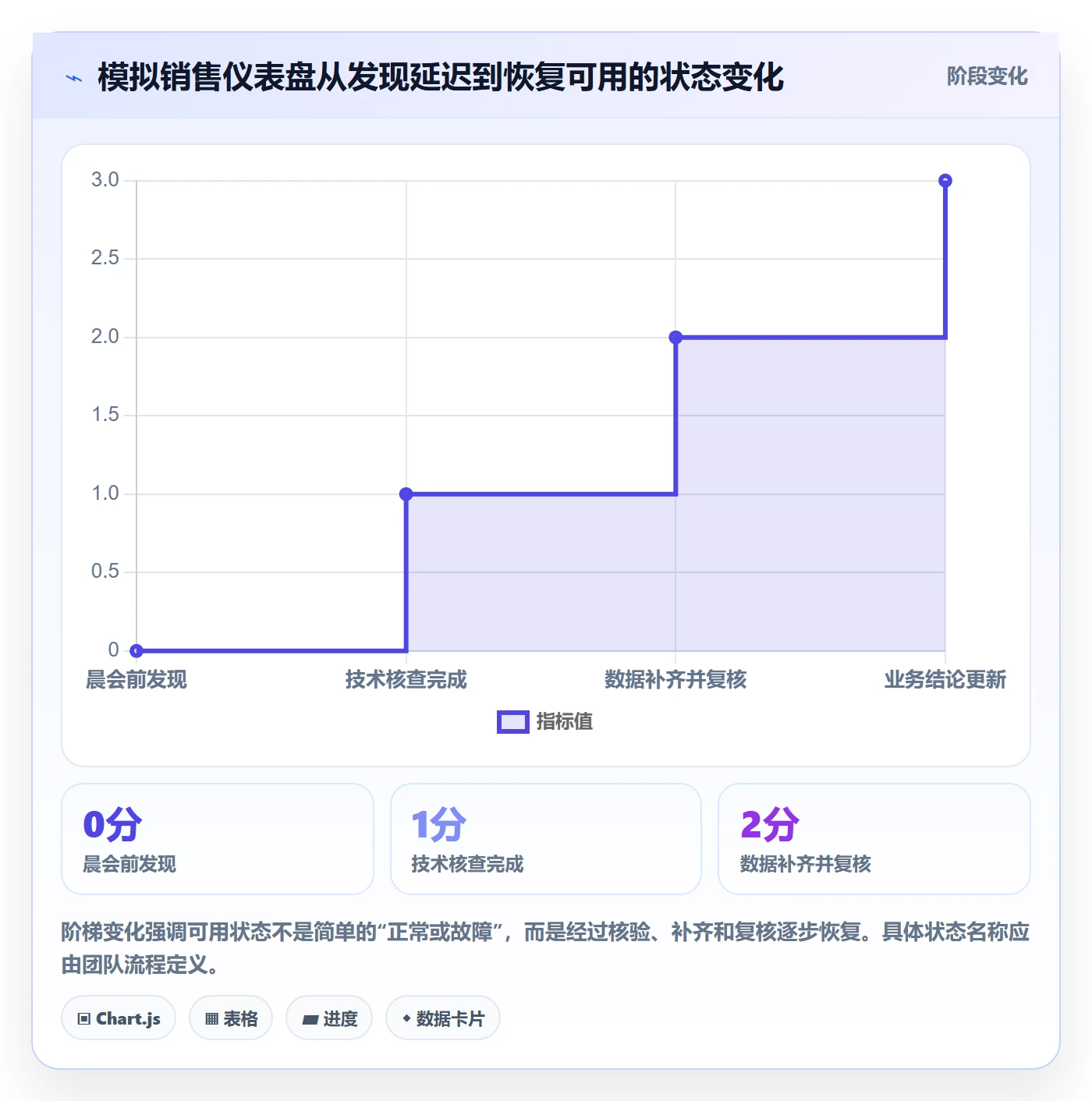Toggle the 指标值 legend item
The height and width of the screenshot is (1101, 1092).
tap(545, 721)
